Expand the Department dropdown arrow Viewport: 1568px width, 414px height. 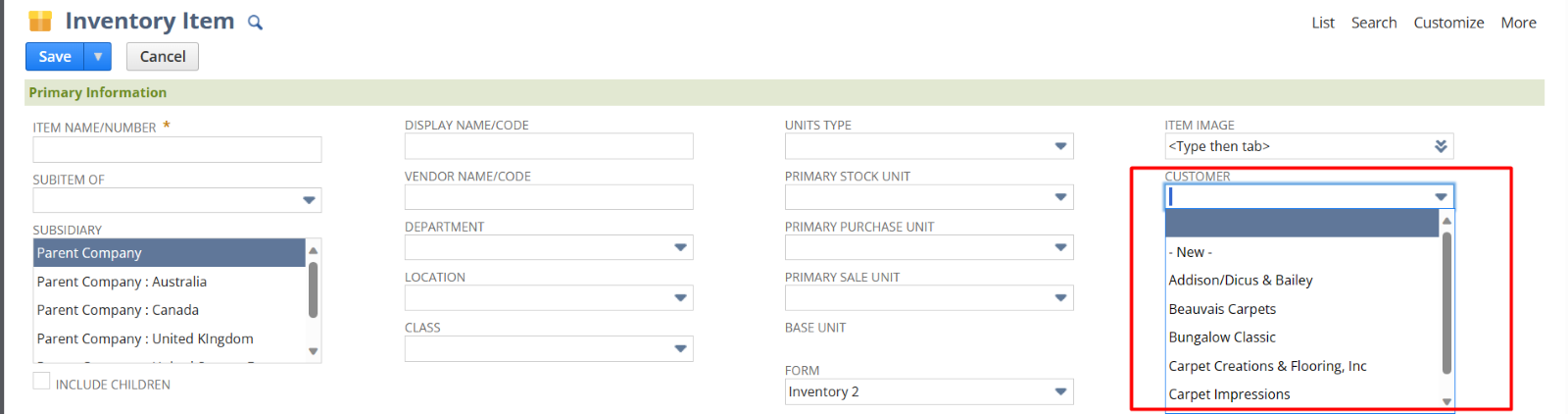680,247
